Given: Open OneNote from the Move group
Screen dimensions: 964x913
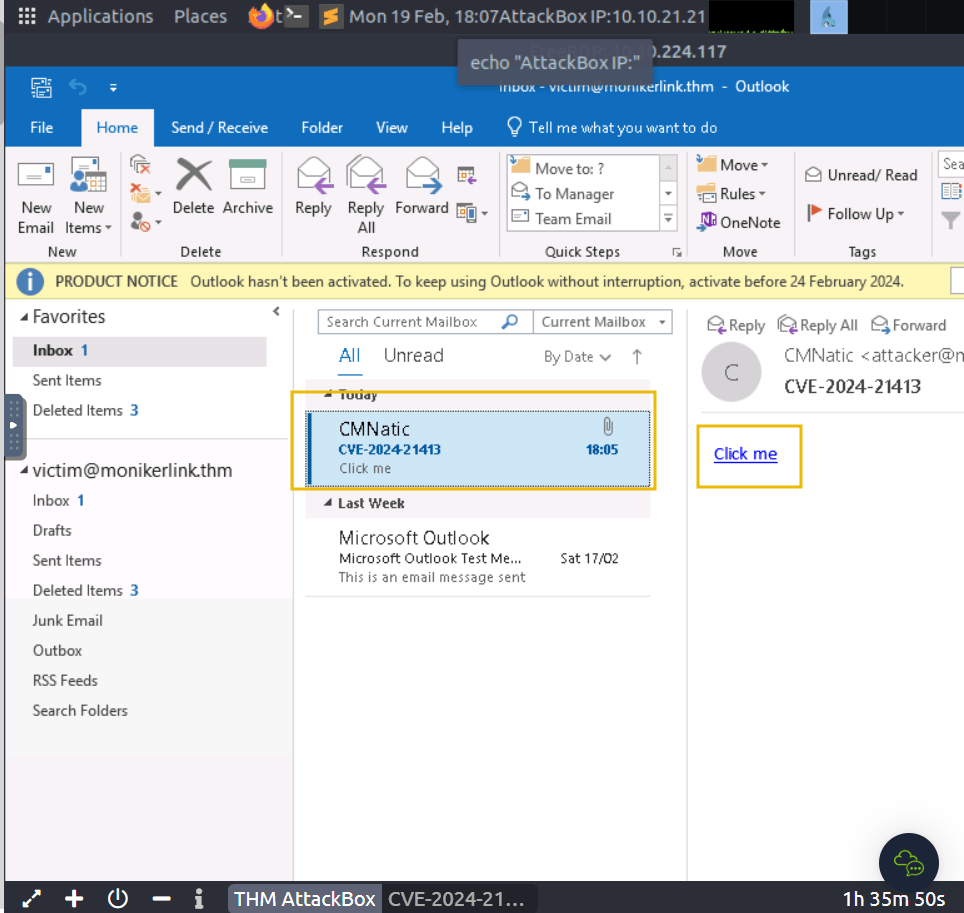Looking at the screenshot, I should (x=738, y=222).
